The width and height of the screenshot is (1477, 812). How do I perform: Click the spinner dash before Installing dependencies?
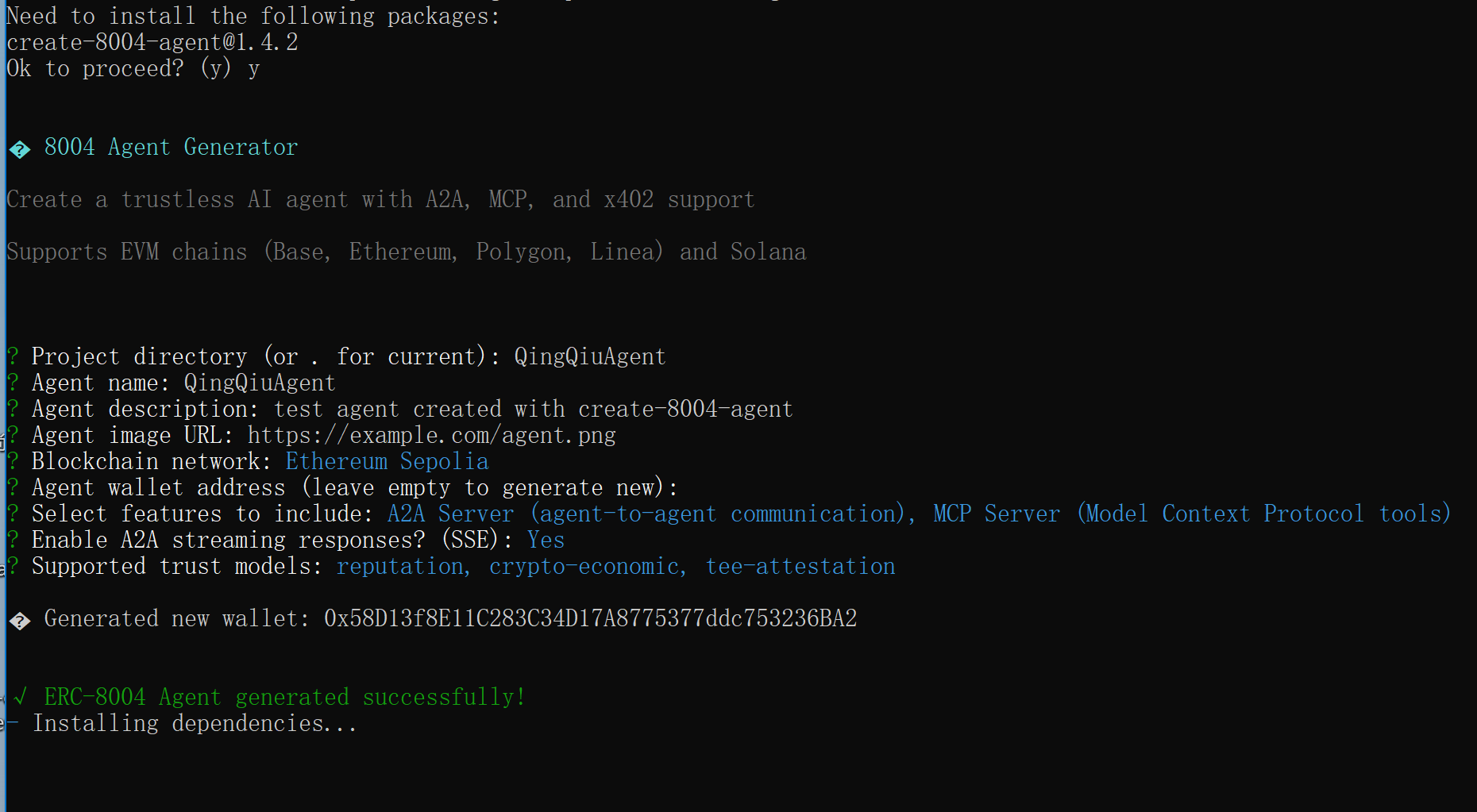coord(13,723)
